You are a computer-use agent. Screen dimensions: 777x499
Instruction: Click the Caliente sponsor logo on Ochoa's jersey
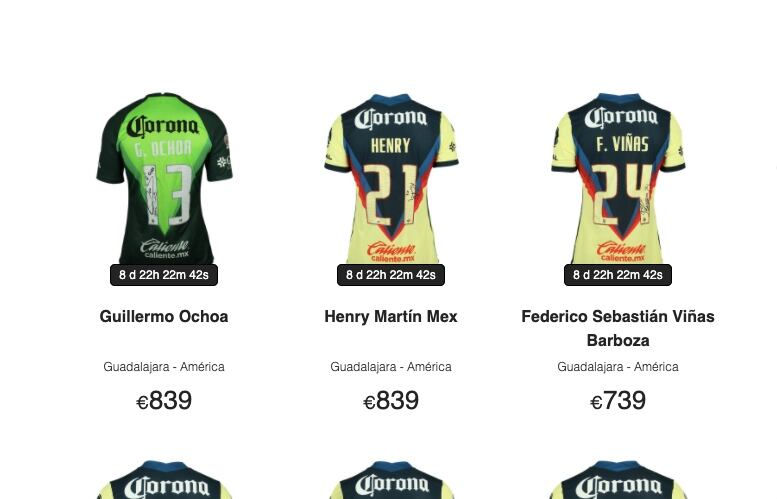tap(165, 249)
